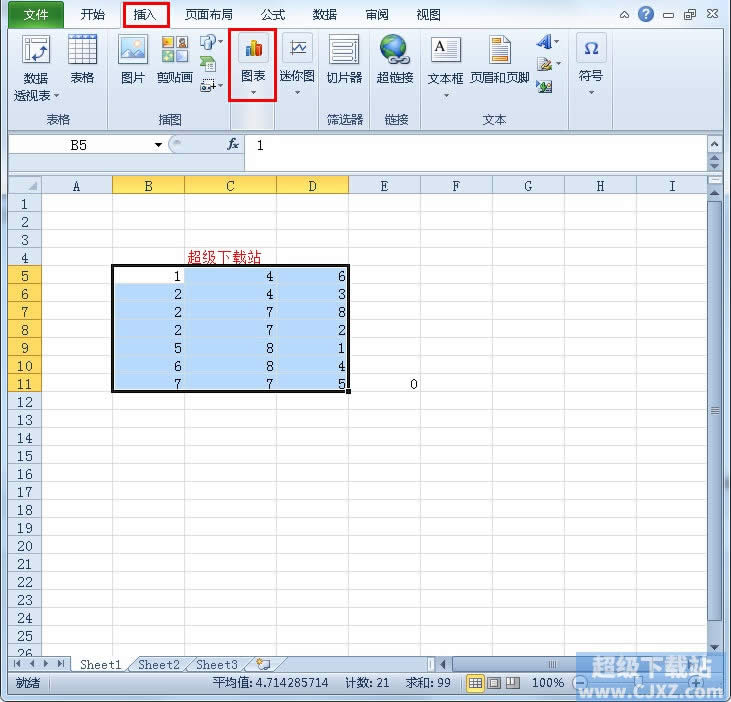This screenshot has height=702, width=731.
Task: Switch to the 公式 Formulas tab
Action: point(272,14)
